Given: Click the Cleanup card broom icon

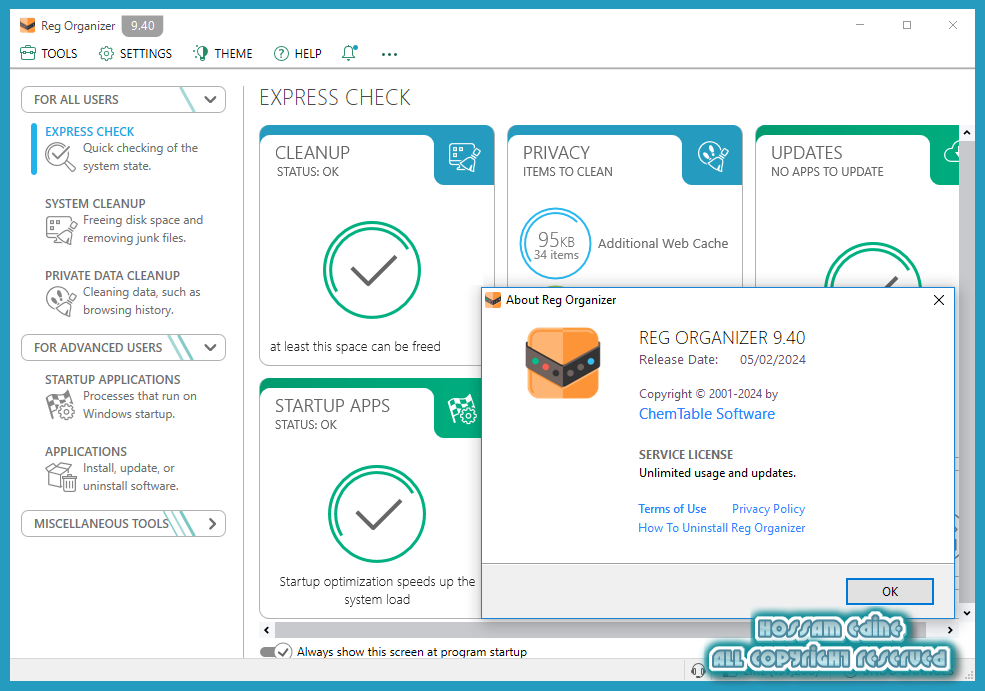Looking at the screenshot, I should point(464,157).
